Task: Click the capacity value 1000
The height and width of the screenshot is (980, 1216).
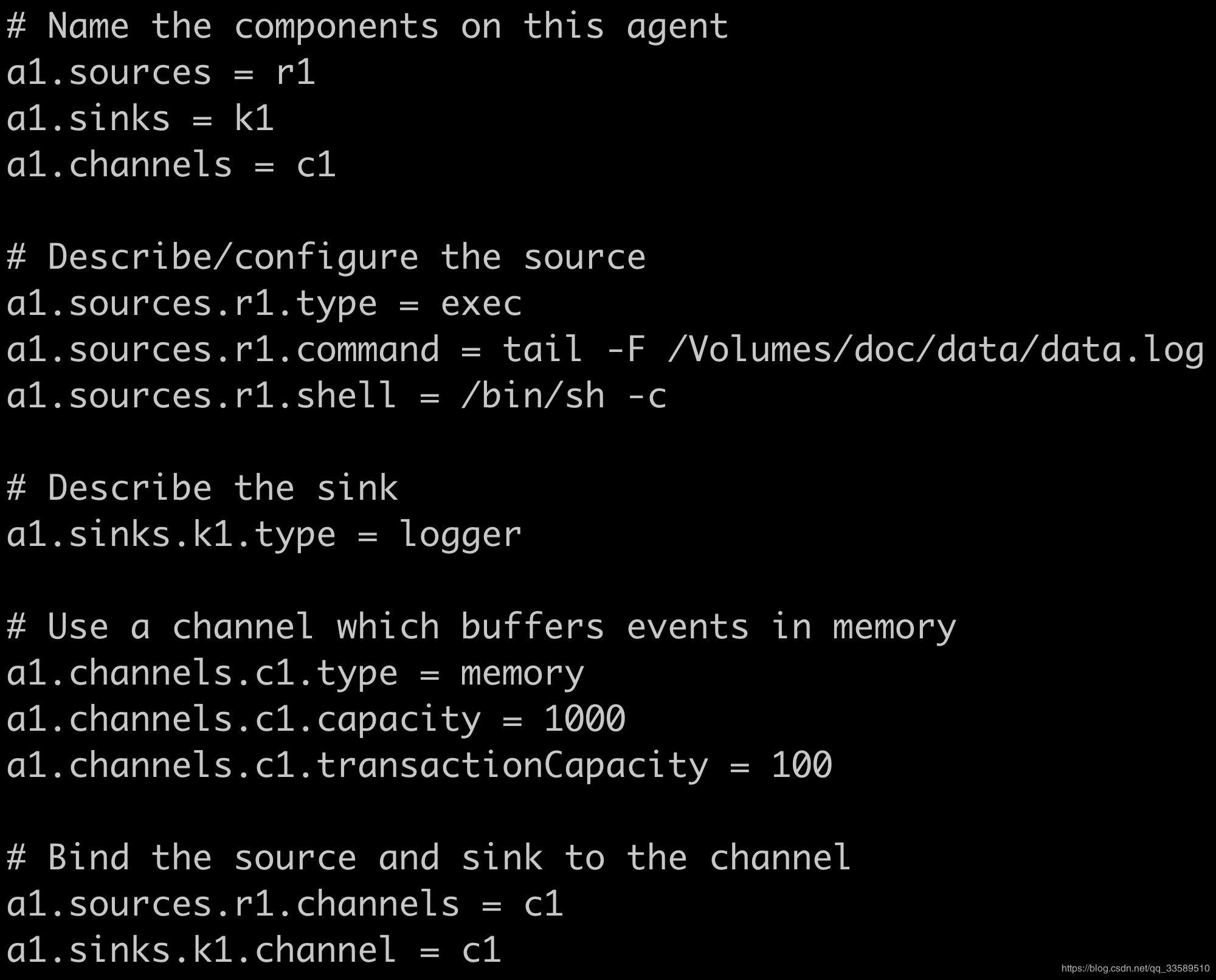Action: click(584, 719)
